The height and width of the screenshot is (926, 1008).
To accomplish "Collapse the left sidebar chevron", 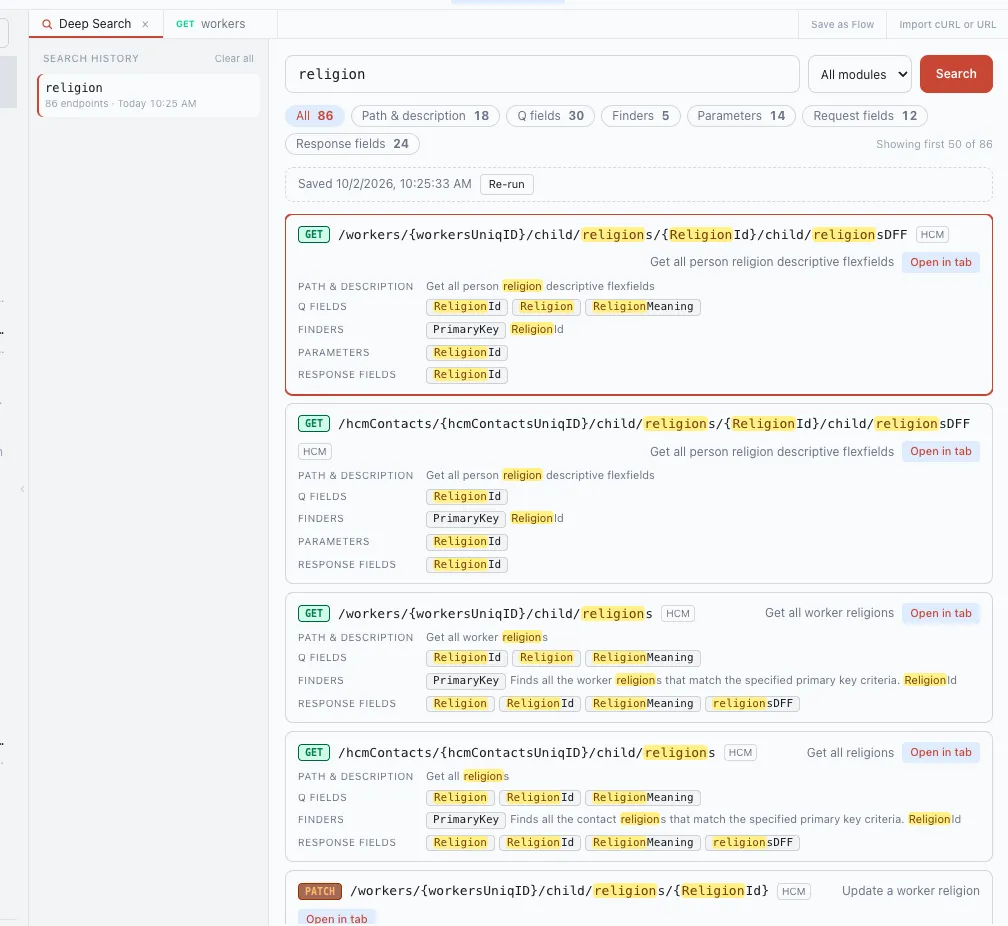I will (x=22, y=489).
